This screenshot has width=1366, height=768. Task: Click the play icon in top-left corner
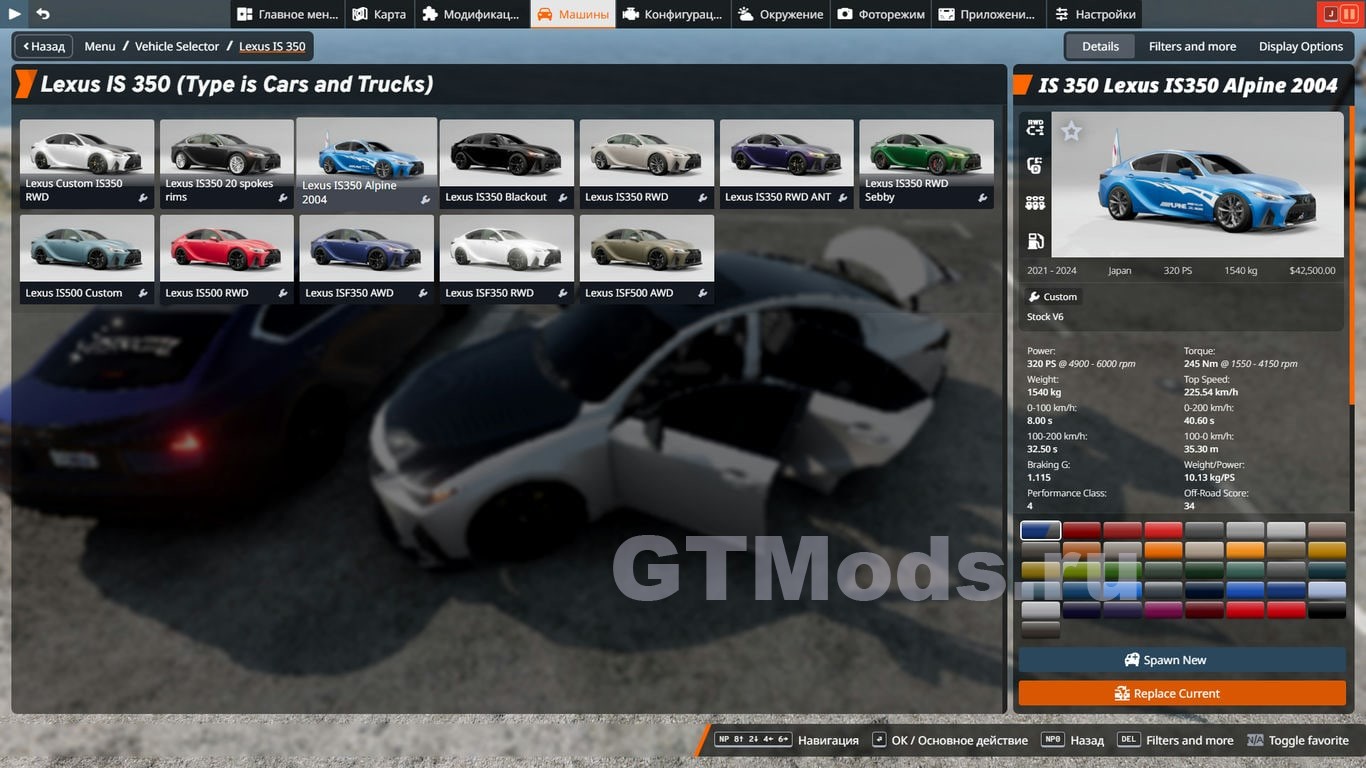[x=15, y=14]
